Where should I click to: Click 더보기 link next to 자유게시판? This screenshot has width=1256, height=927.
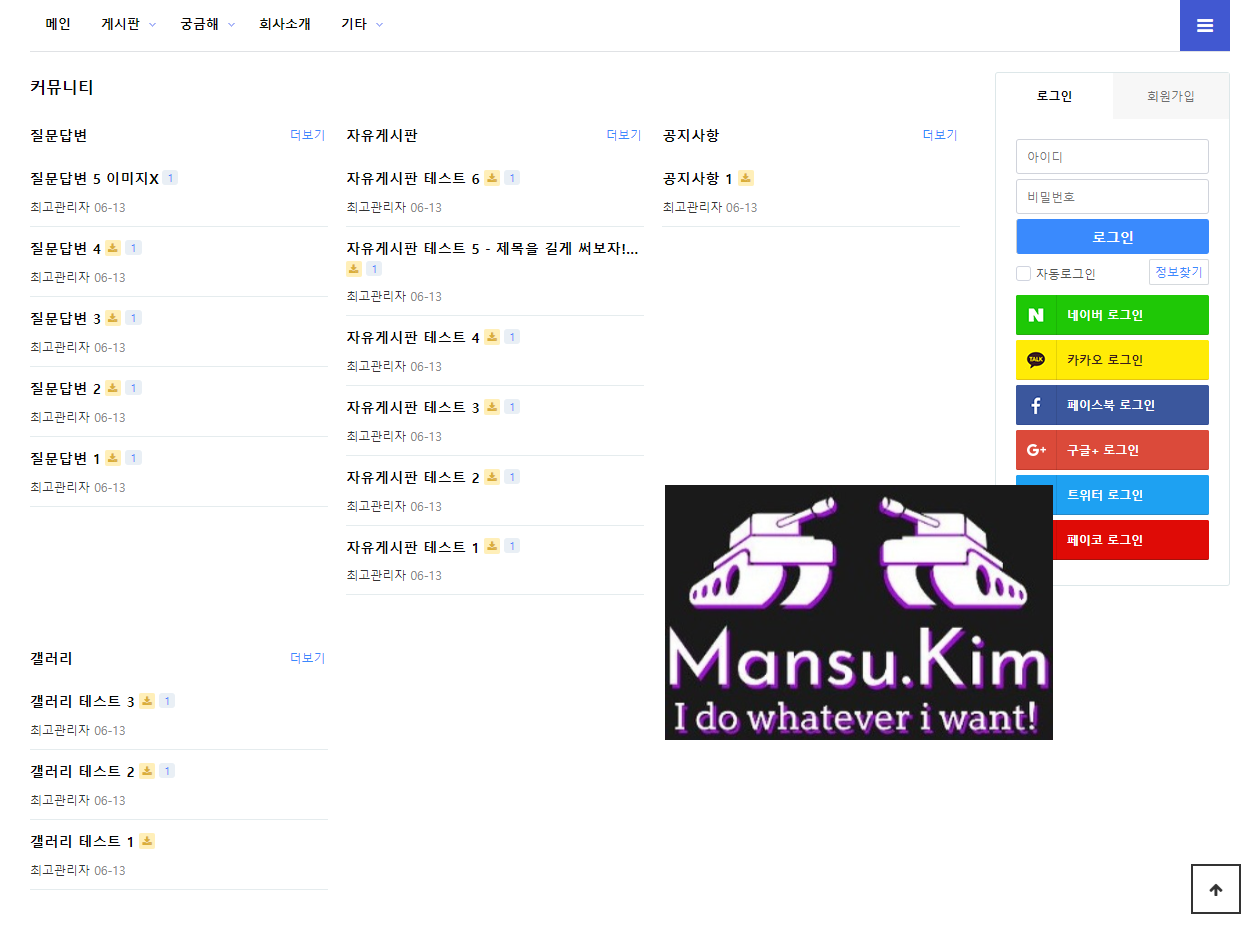[623, 135]
